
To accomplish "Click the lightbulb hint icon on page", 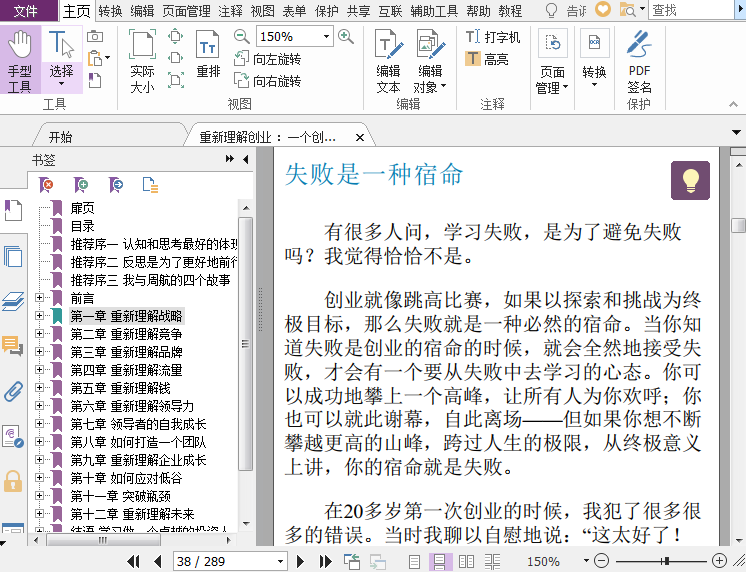I will pos(690,180).
